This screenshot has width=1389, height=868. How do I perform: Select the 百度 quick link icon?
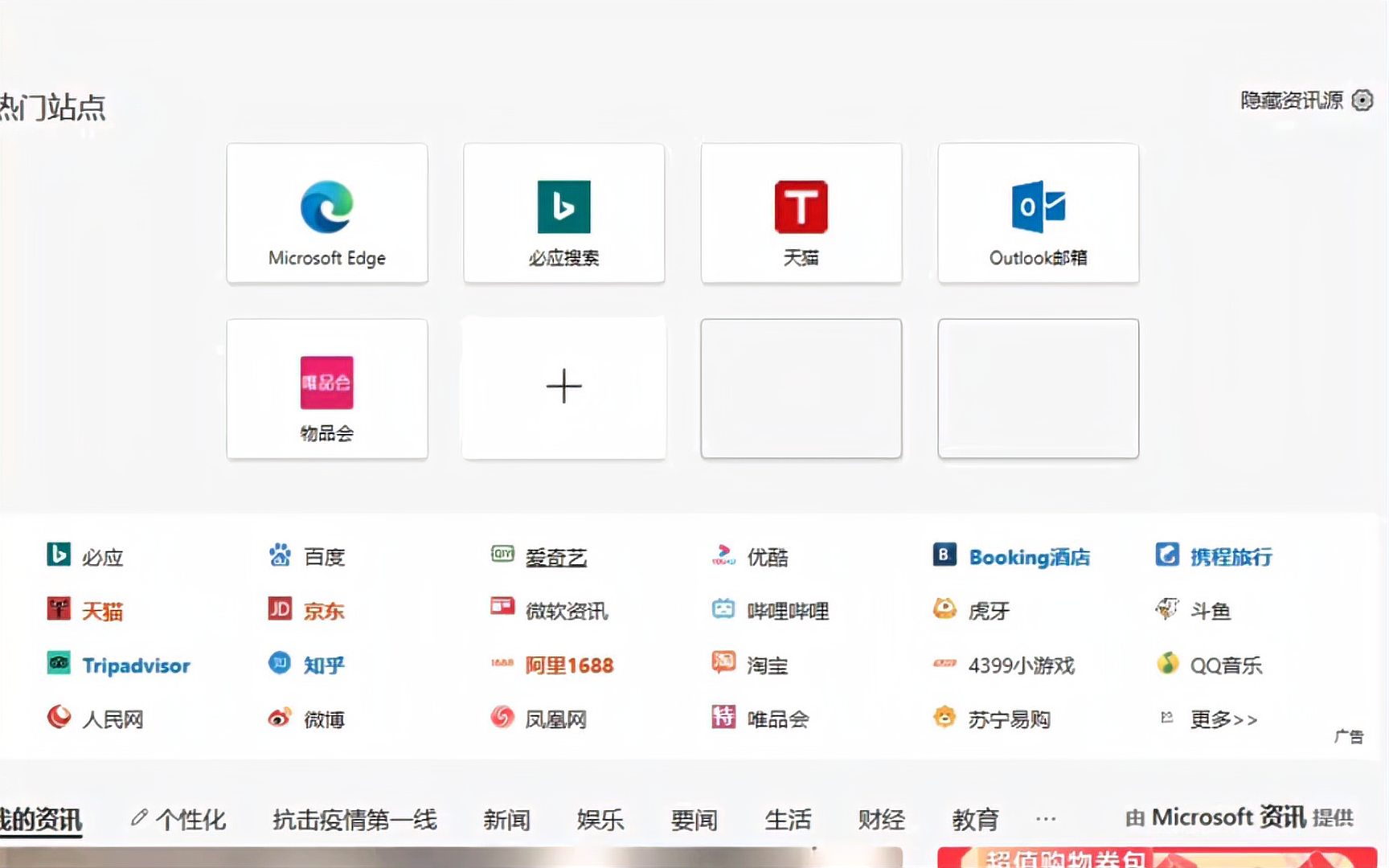coord(309,557)
